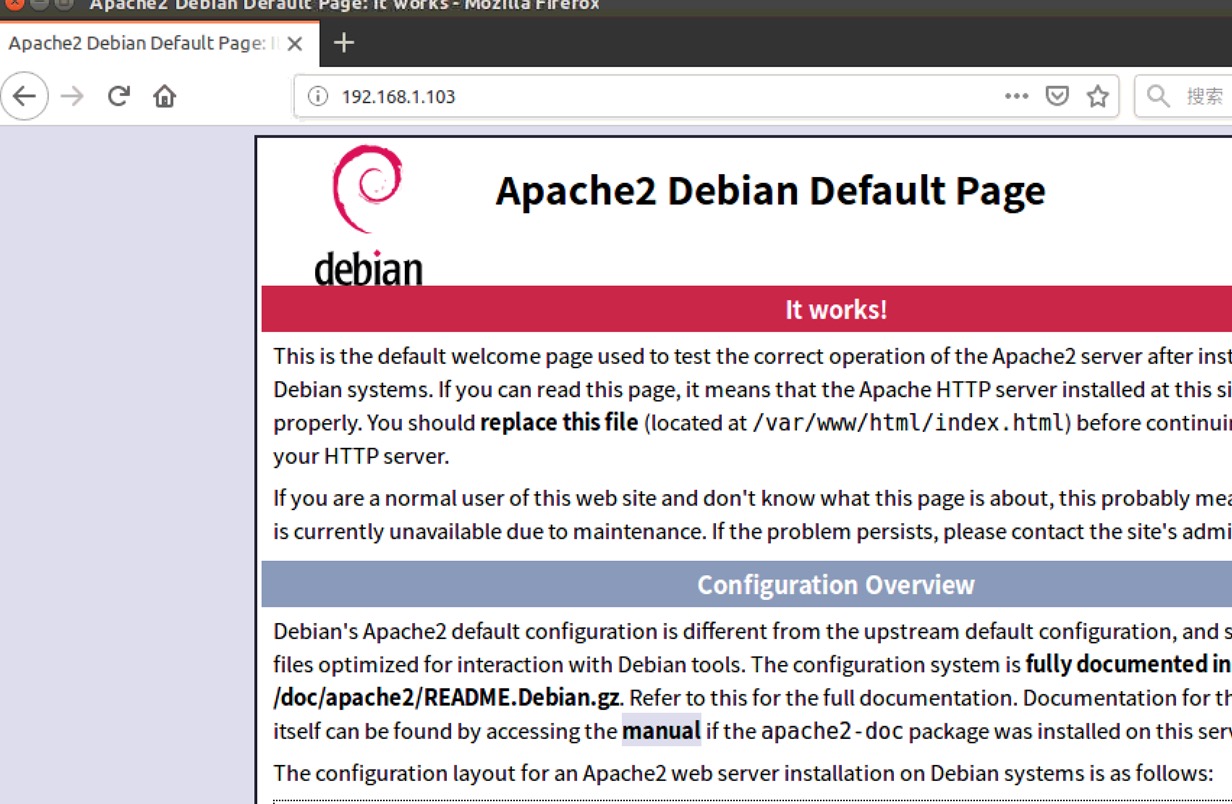
Task: Click the Apache2 Debian Default Page heading
Action: coord(770,190)
